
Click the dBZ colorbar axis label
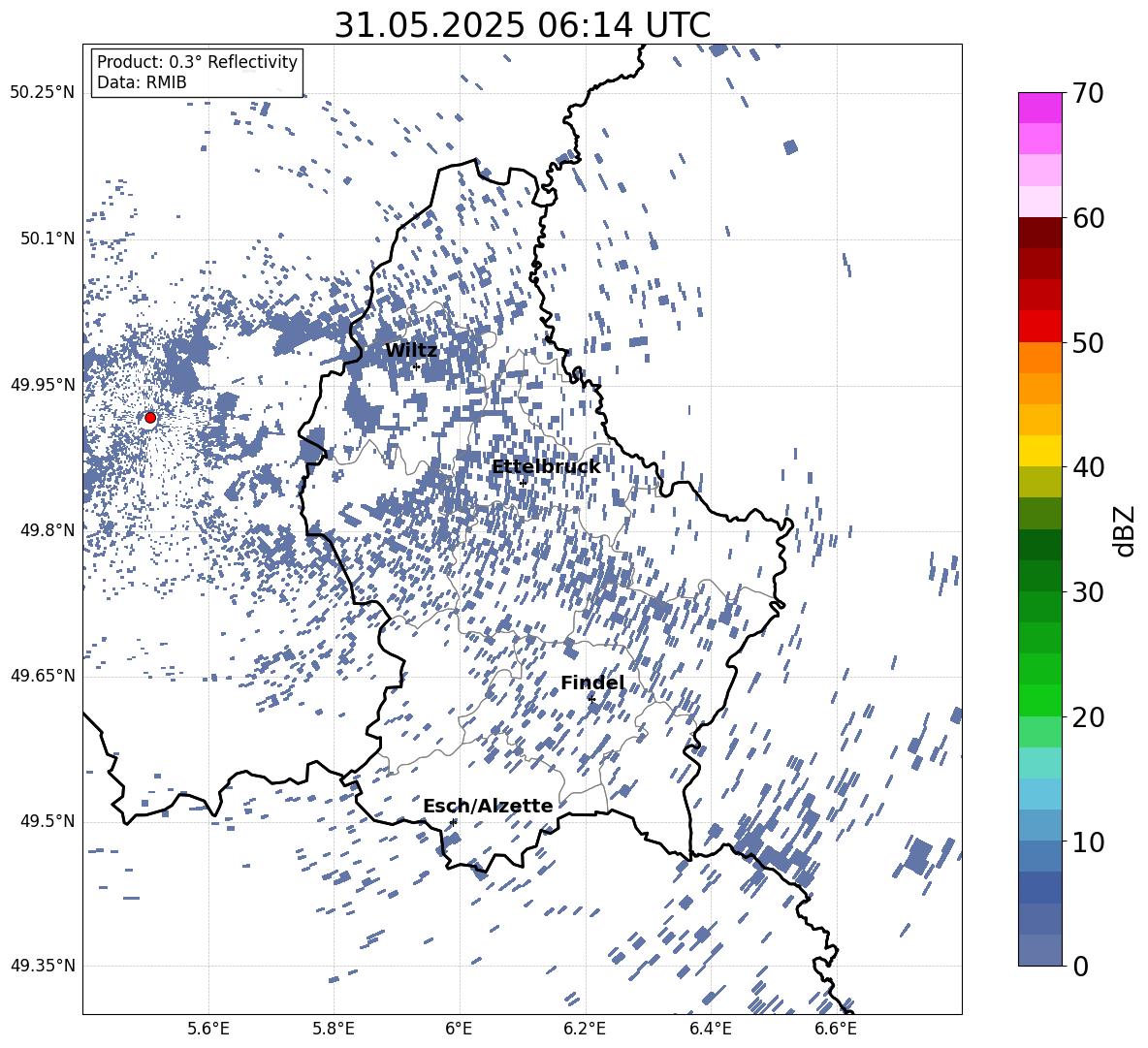tap(1126, 530)
